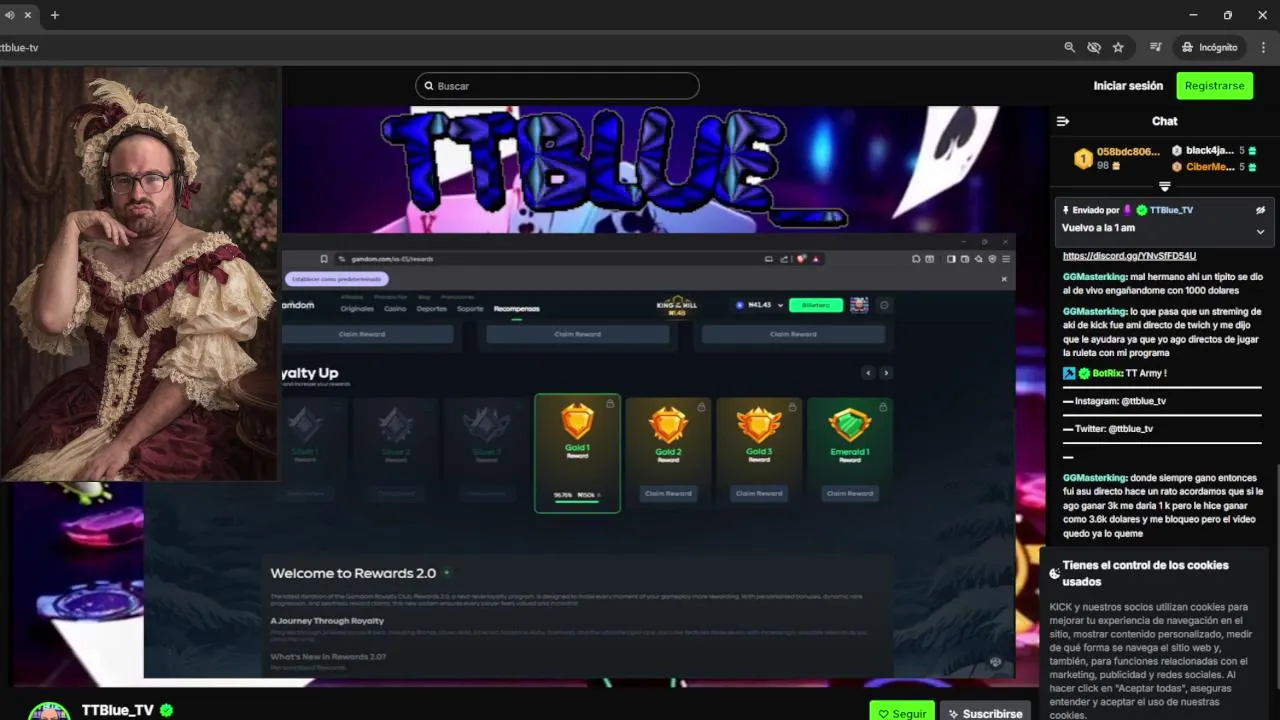
Task: Open top gifter 058bdc806... in leaderboard
Action: pos(1117,158)
